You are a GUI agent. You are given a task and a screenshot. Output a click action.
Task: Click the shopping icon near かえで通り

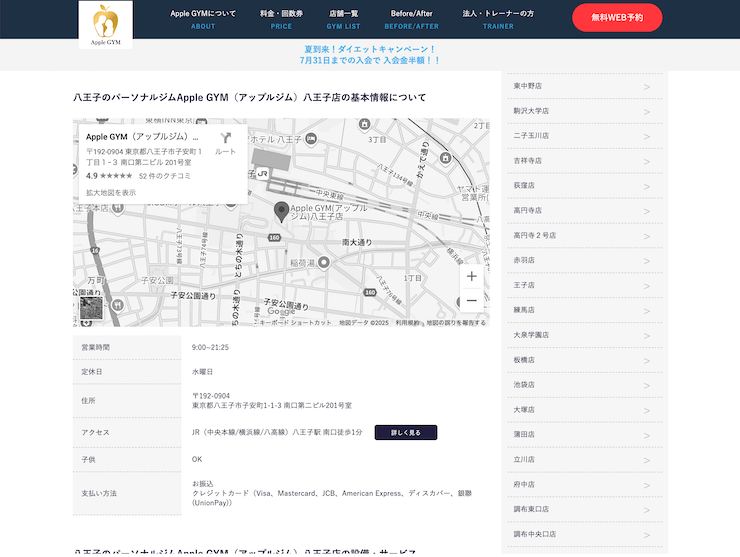coord(445,158)
